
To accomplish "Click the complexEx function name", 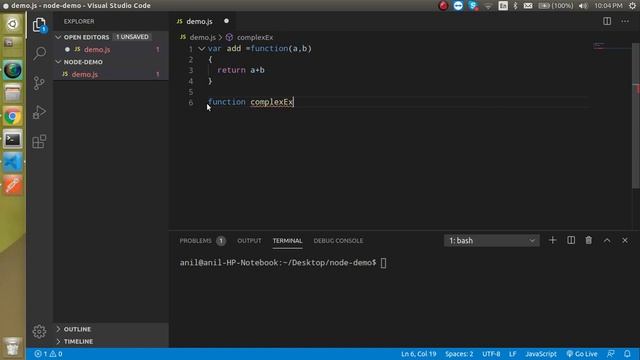I will [272, 102].
